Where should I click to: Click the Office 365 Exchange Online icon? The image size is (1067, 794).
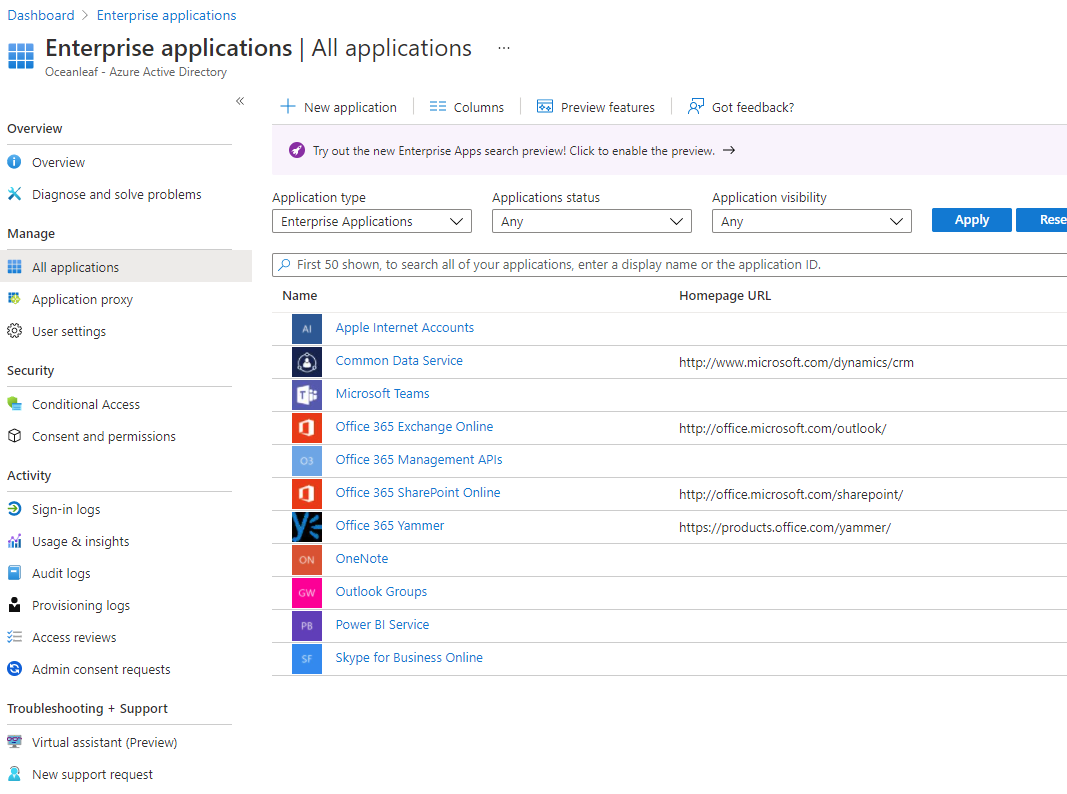click(x=306, y=427)
